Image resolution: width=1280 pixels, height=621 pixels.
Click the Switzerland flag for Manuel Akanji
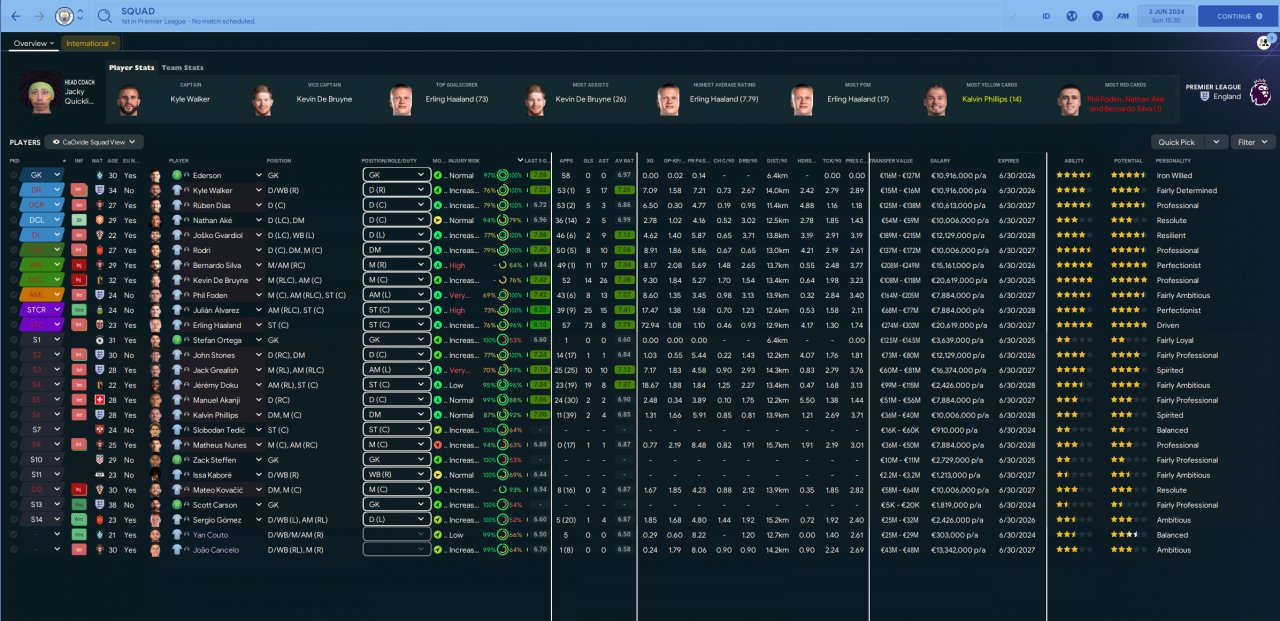point(98,400)
